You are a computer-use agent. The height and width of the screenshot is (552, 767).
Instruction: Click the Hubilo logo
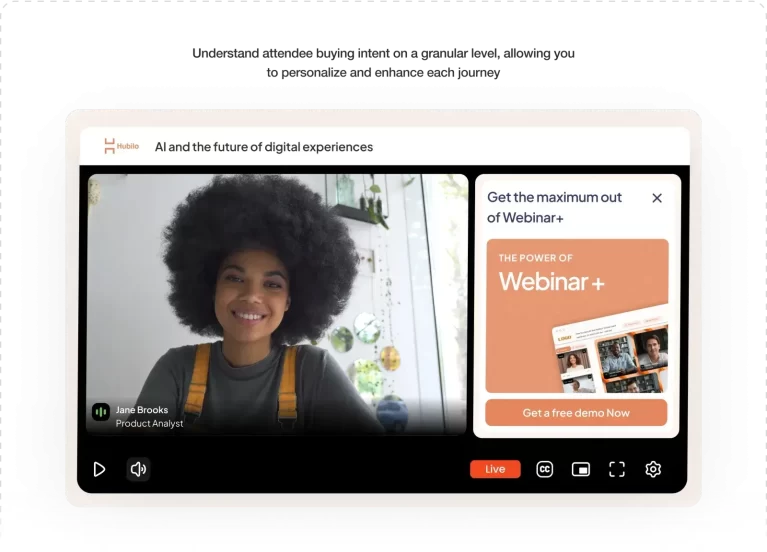(x=121, y=146)
